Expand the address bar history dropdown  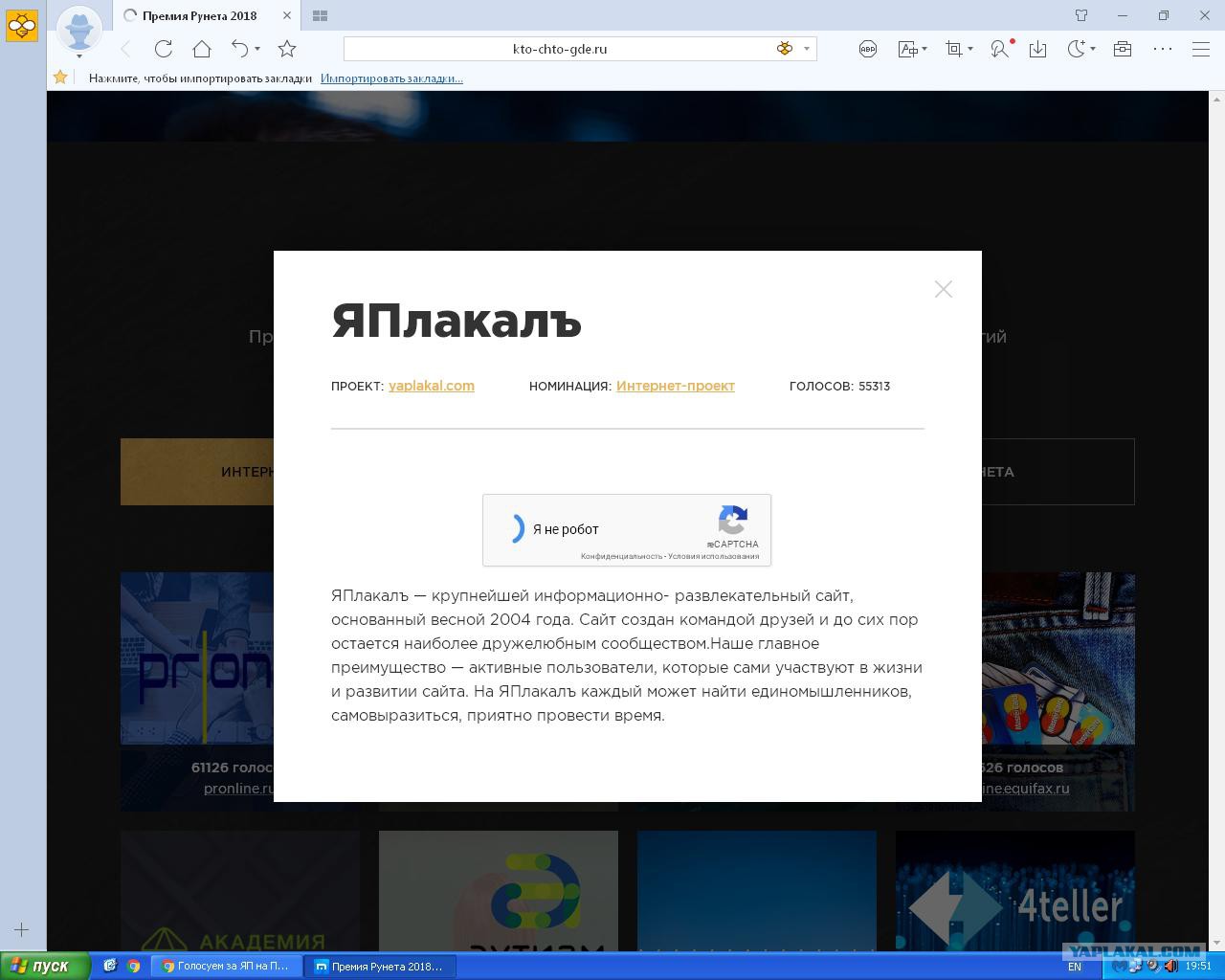(x=807, y=49)
